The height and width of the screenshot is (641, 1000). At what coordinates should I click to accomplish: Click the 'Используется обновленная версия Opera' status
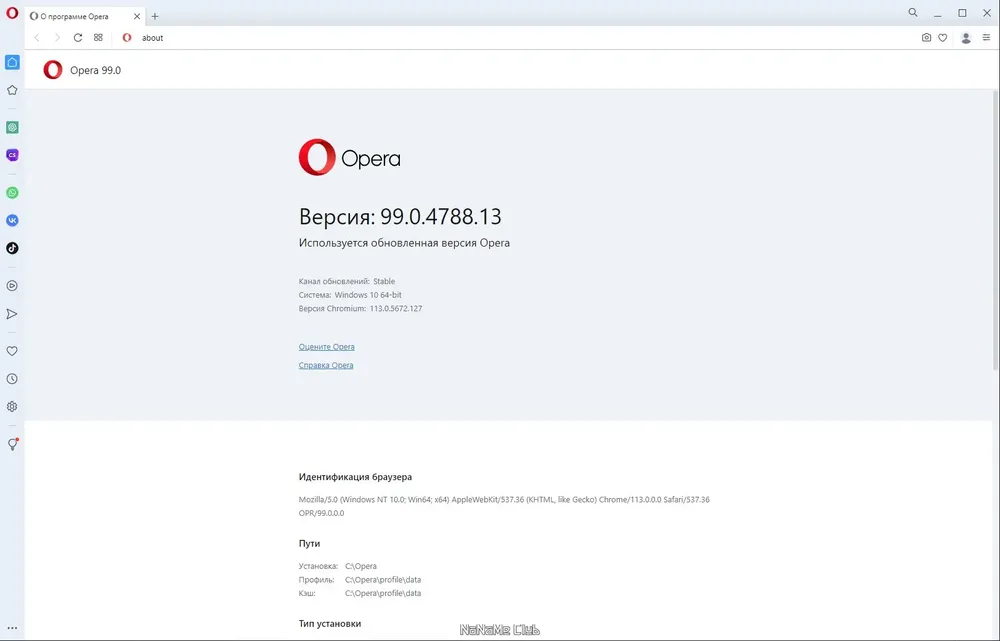[x=404, y=243]
